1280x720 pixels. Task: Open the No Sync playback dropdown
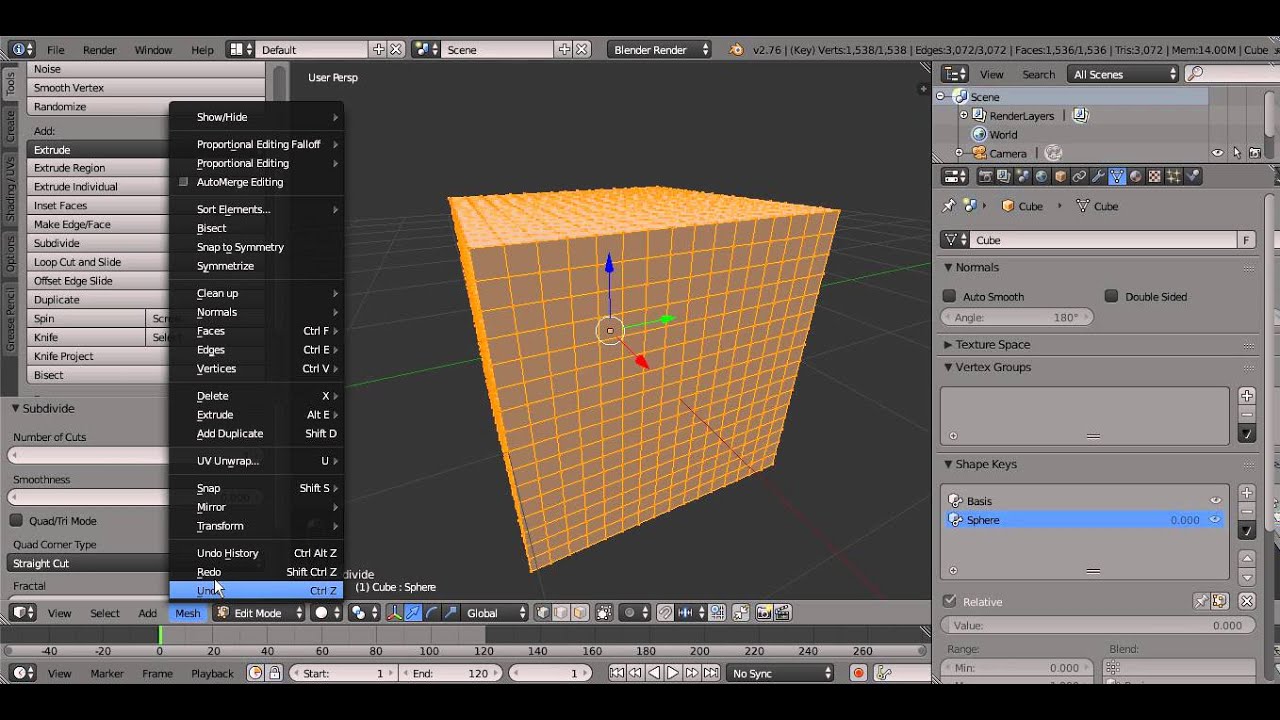[x=780, y=673]
